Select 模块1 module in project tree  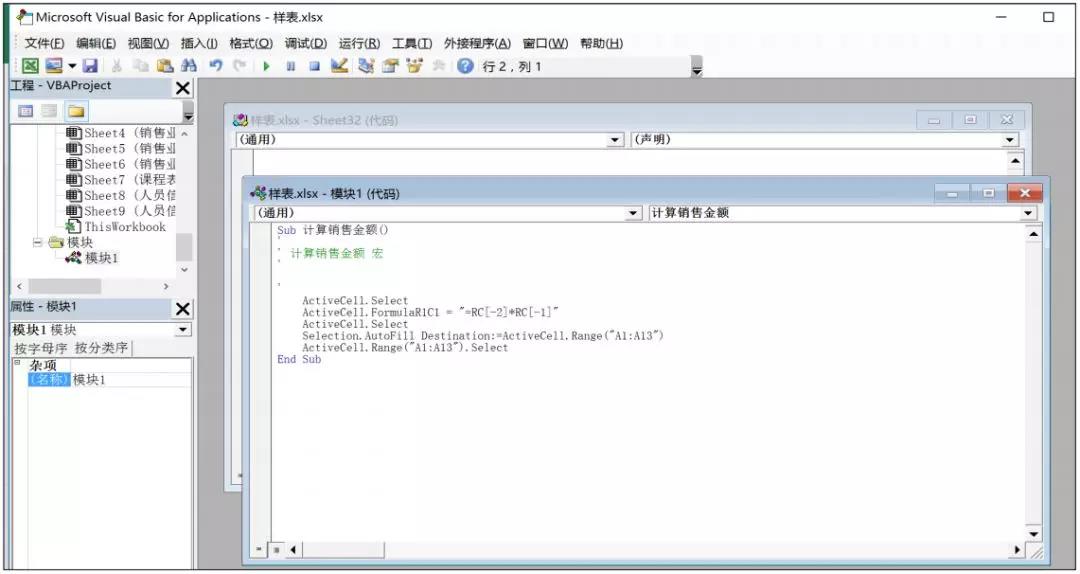pyautogui.click(x=92, y=258)
